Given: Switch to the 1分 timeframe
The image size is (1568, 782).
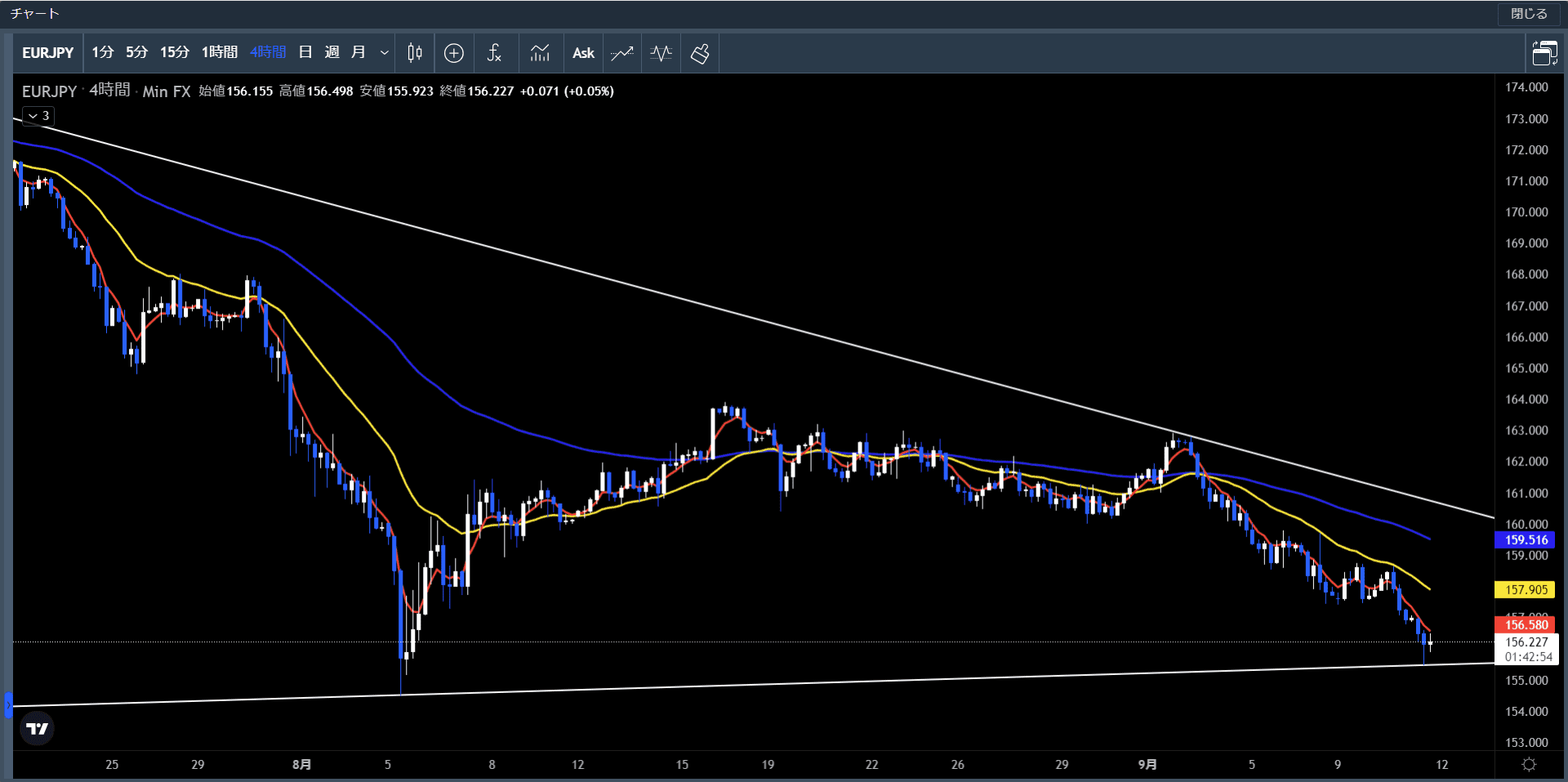Looking at the screenshot, I should pos(103,53).
